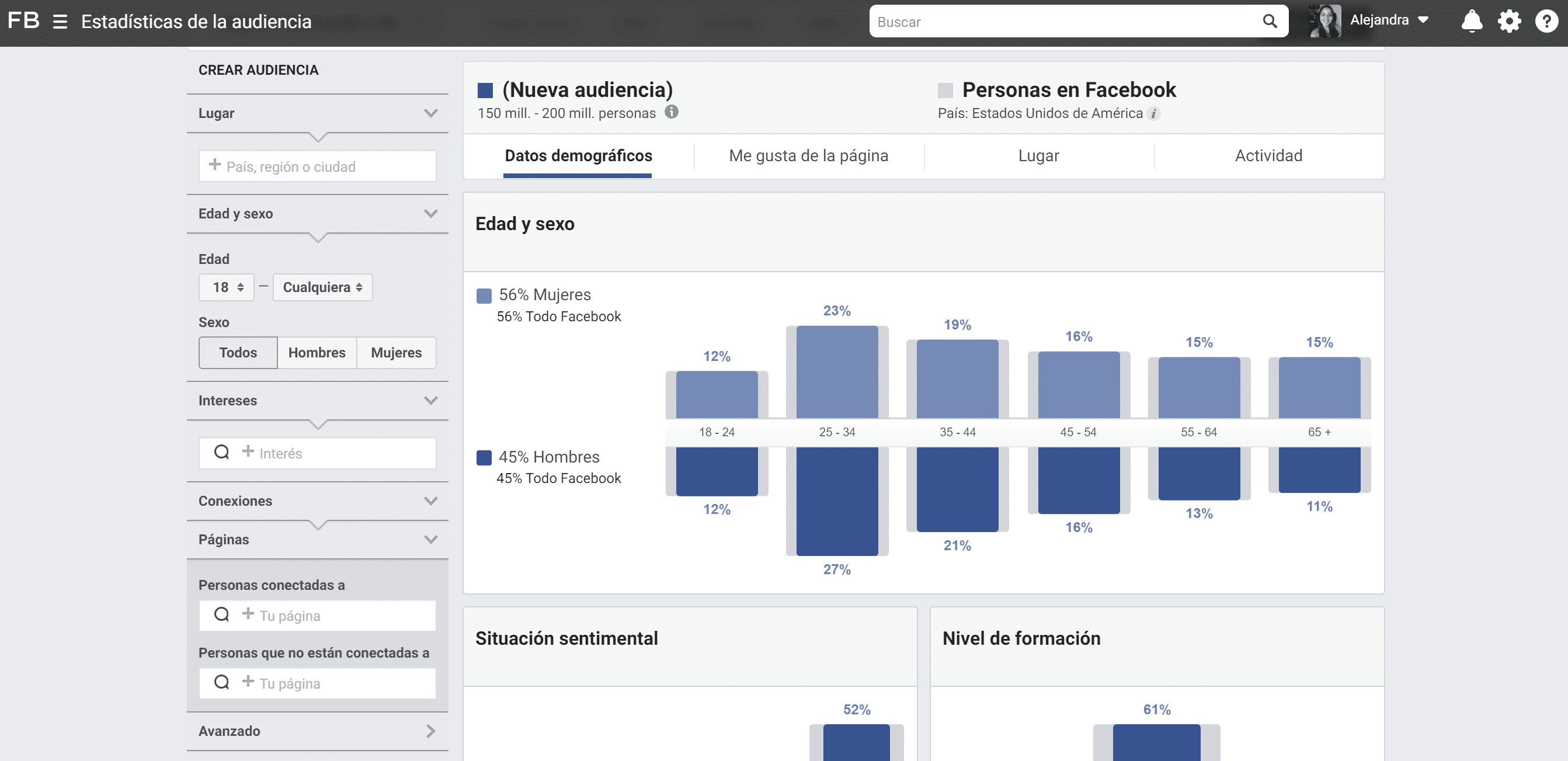Collapse the Edad y sexo section

(431, 214)
